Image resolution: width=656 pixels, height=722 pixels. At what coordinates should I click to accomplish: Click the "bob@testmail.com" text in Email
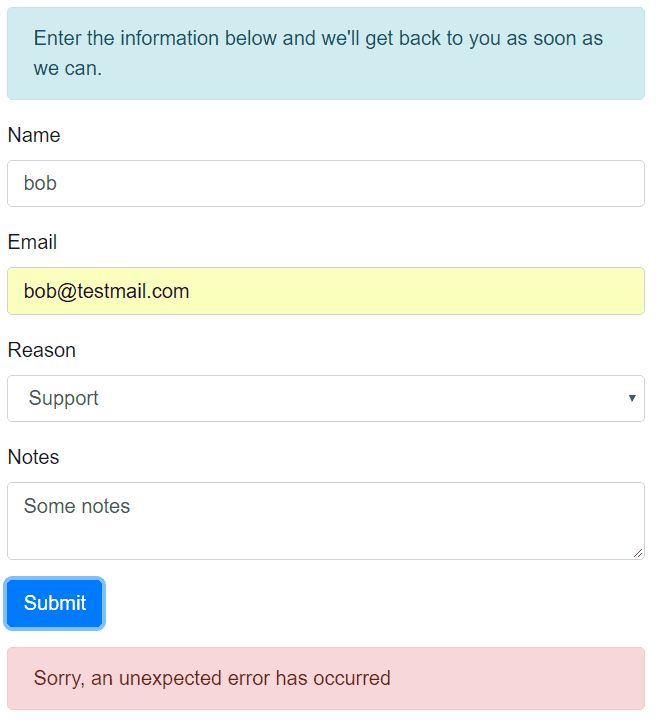(106, 291)
